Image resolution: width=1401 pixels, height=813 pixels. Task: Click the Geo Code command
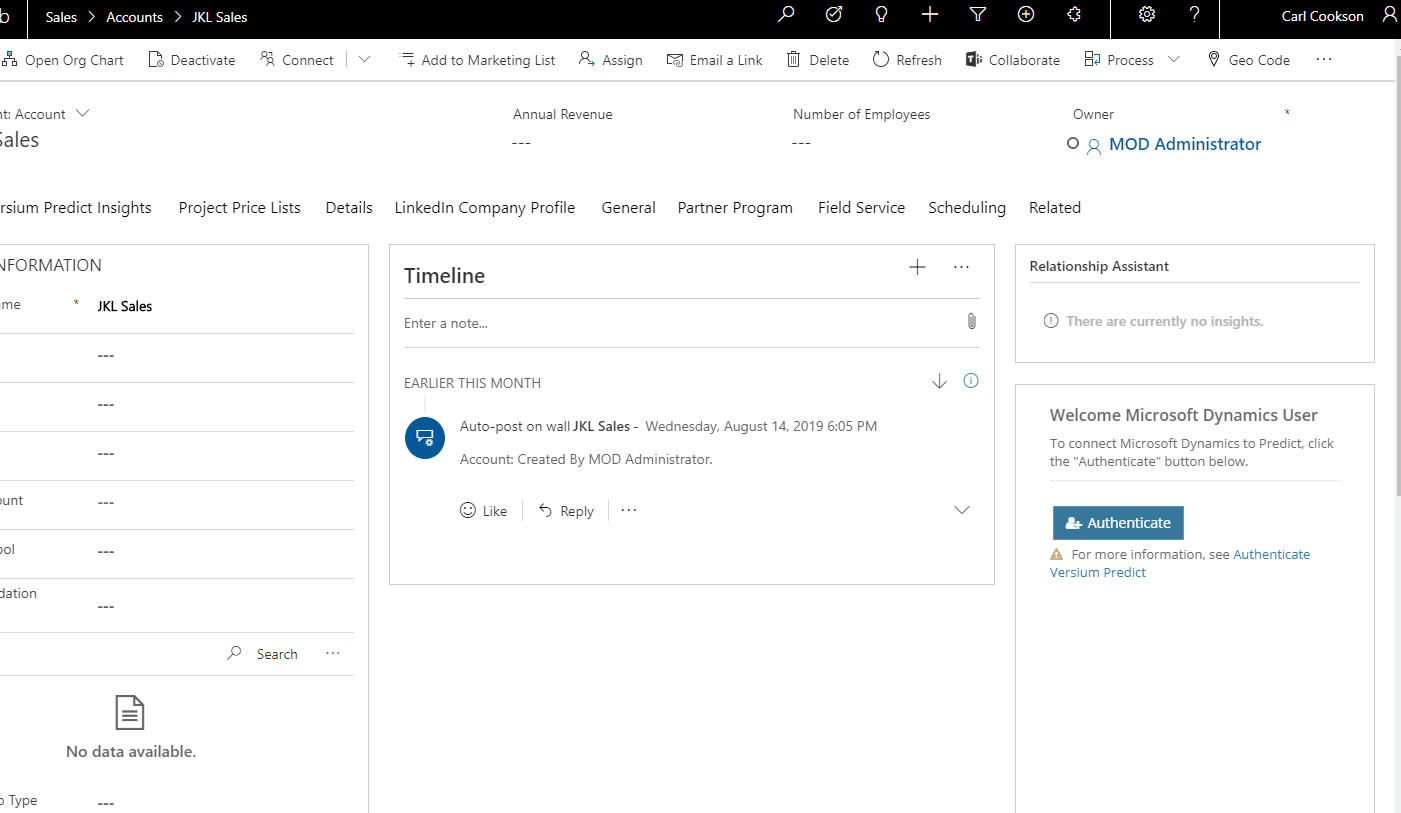coord(1248,60)
